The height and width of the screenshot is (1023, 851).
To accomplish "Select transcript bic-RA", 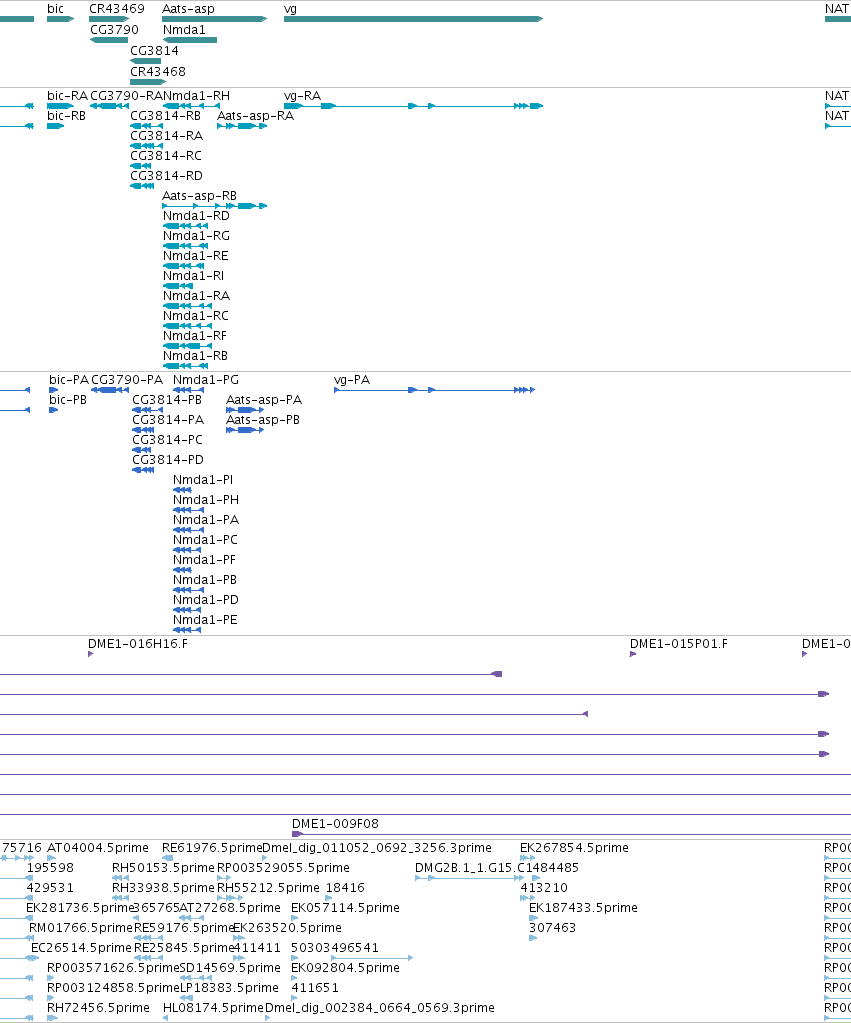I will tap(61, 106).
